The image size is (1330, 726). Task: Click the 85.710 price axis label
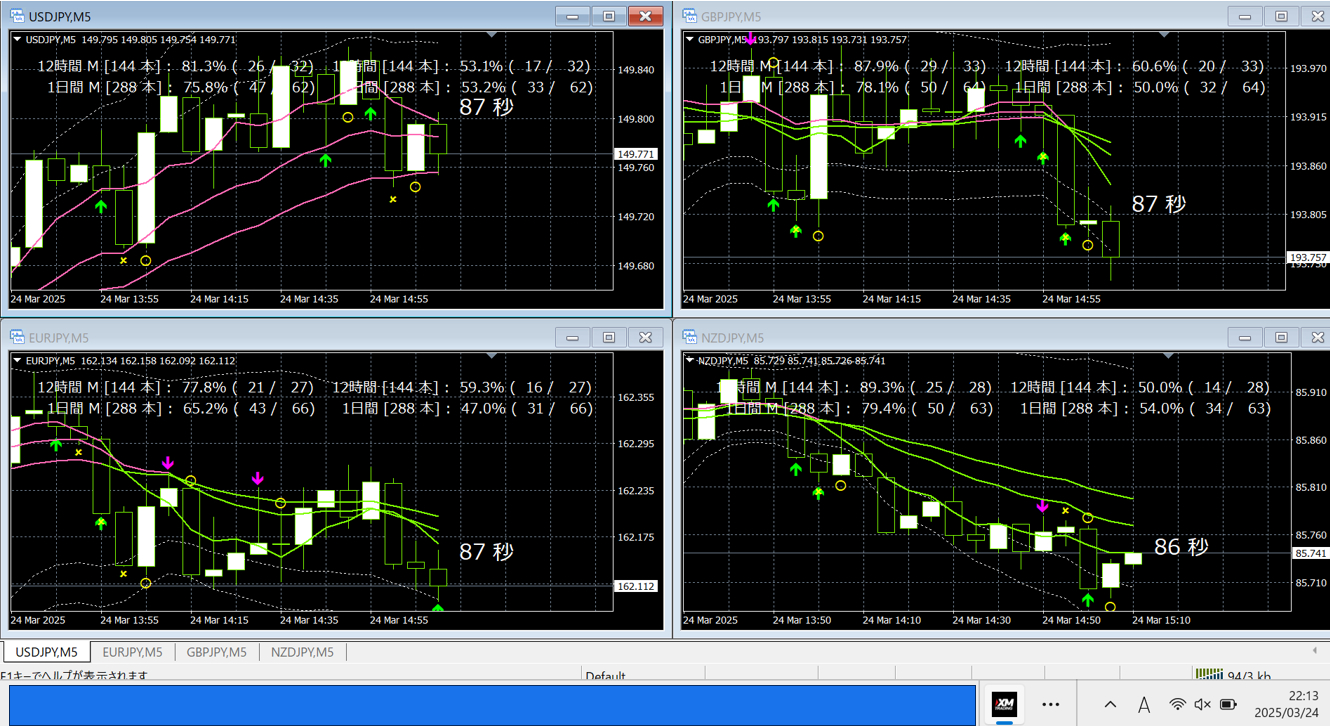[1311, 582]
